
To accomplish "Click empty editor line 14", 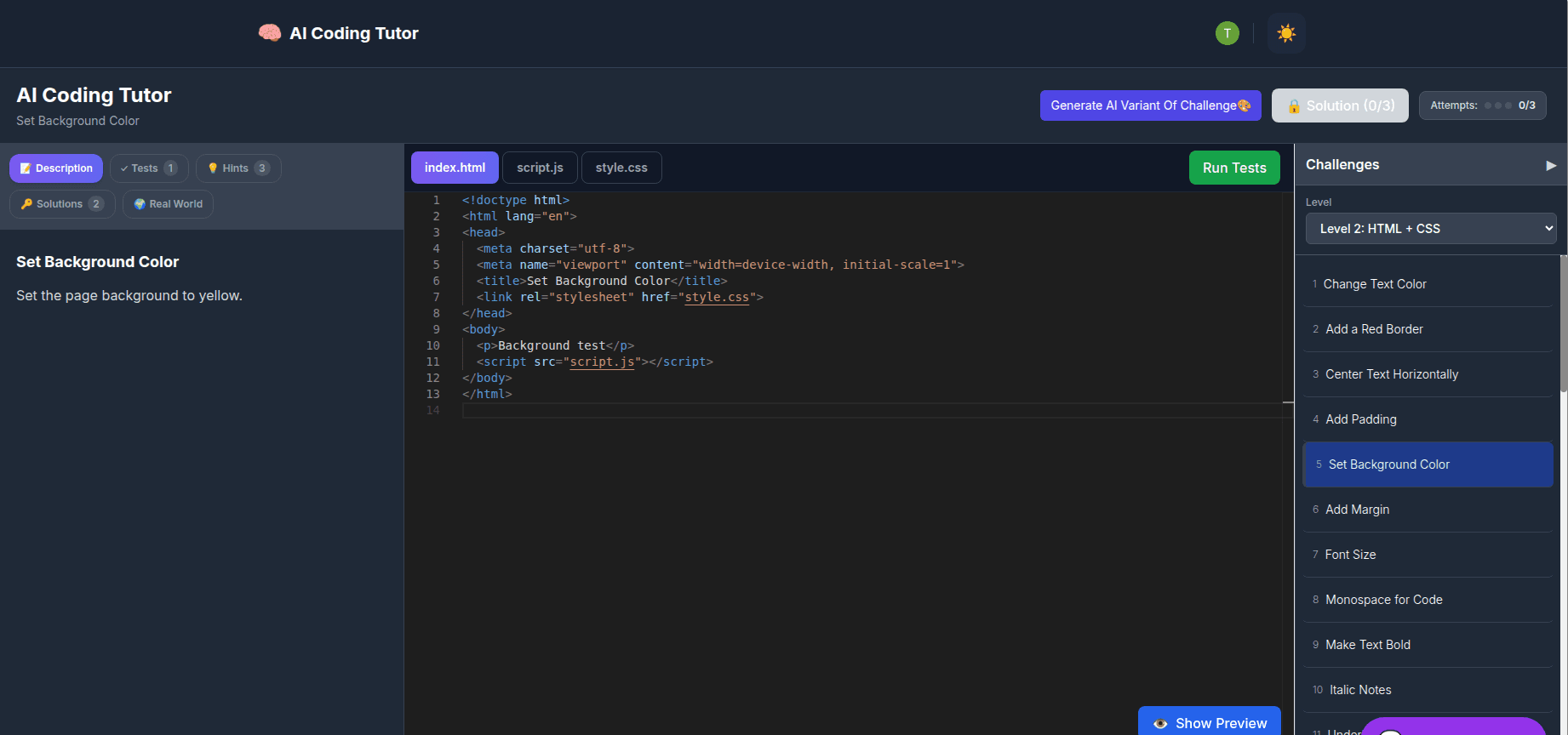I will [873, 411].
